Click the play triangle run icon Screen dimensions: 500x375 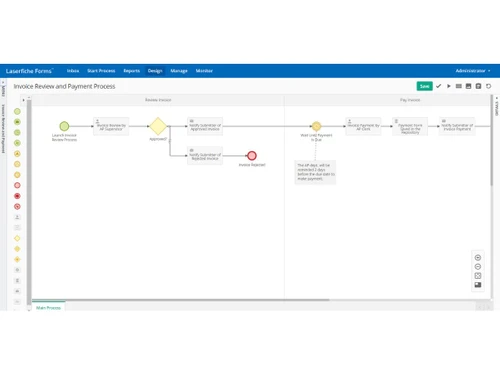(449, 86)
